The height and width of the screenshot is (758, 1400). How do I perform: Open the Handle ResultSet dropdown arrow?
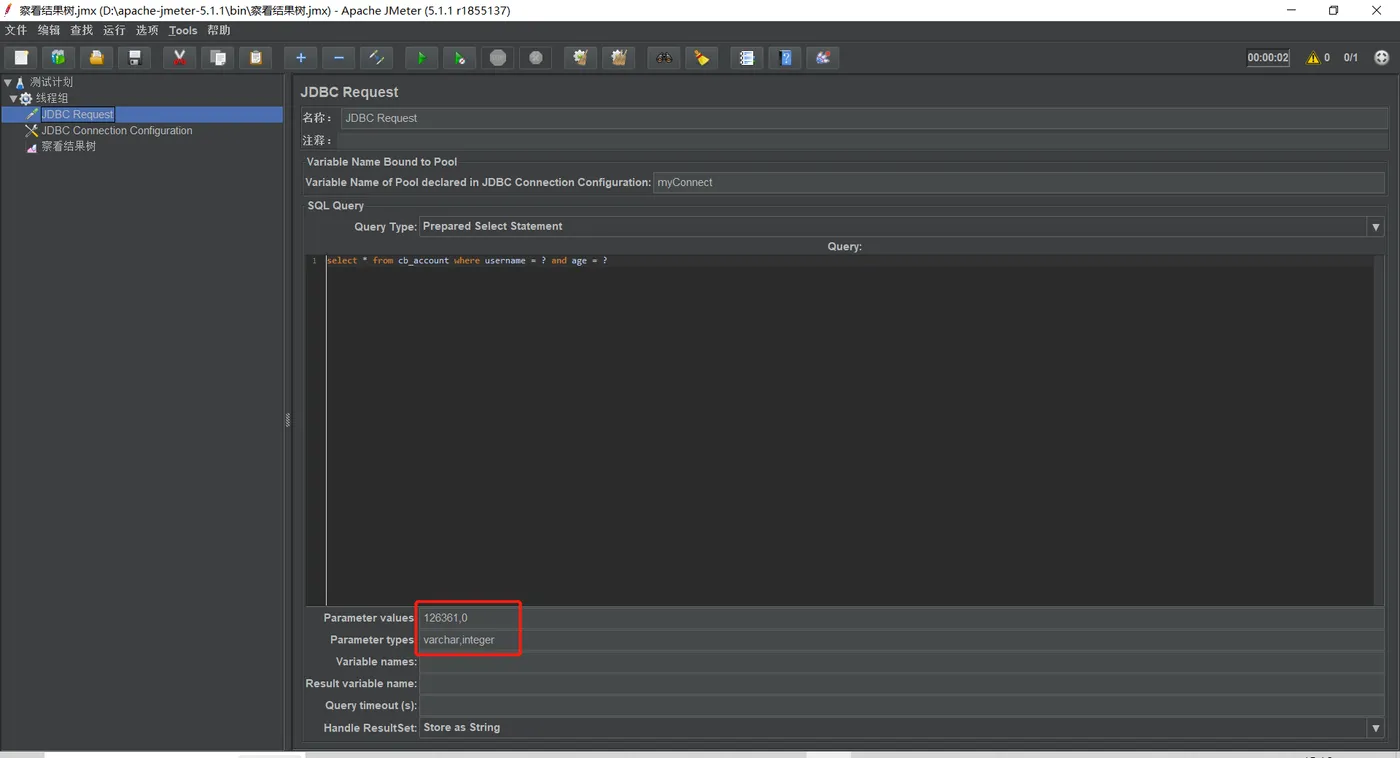[x=1376, y=728]
